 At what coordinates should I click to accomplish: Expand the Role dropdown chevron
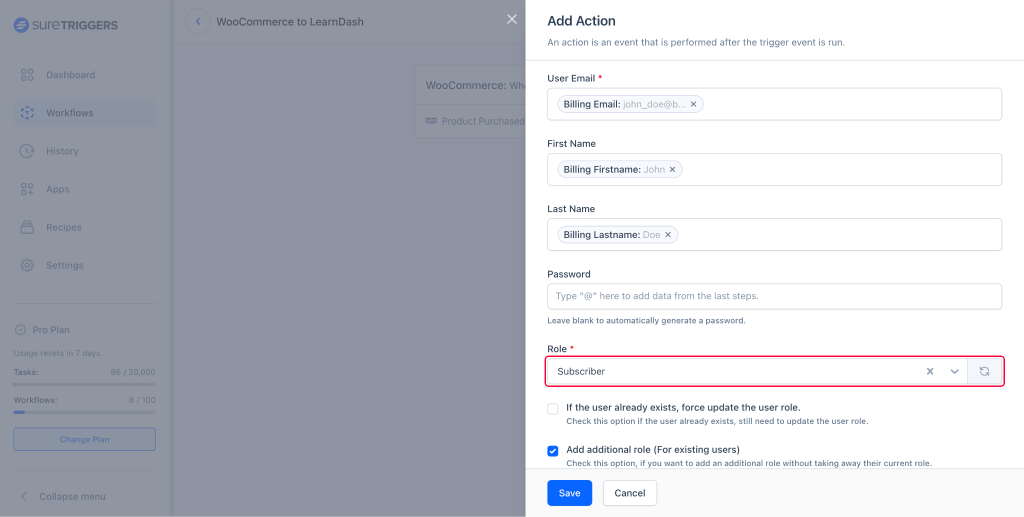(955, 371)
